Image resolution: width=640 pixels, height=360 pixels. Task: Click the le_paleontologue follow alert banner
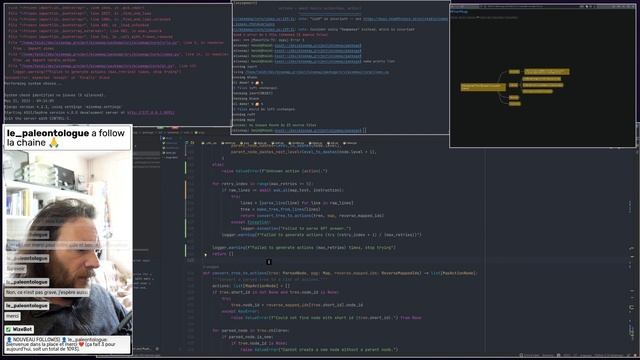click(x=67, y=138)
